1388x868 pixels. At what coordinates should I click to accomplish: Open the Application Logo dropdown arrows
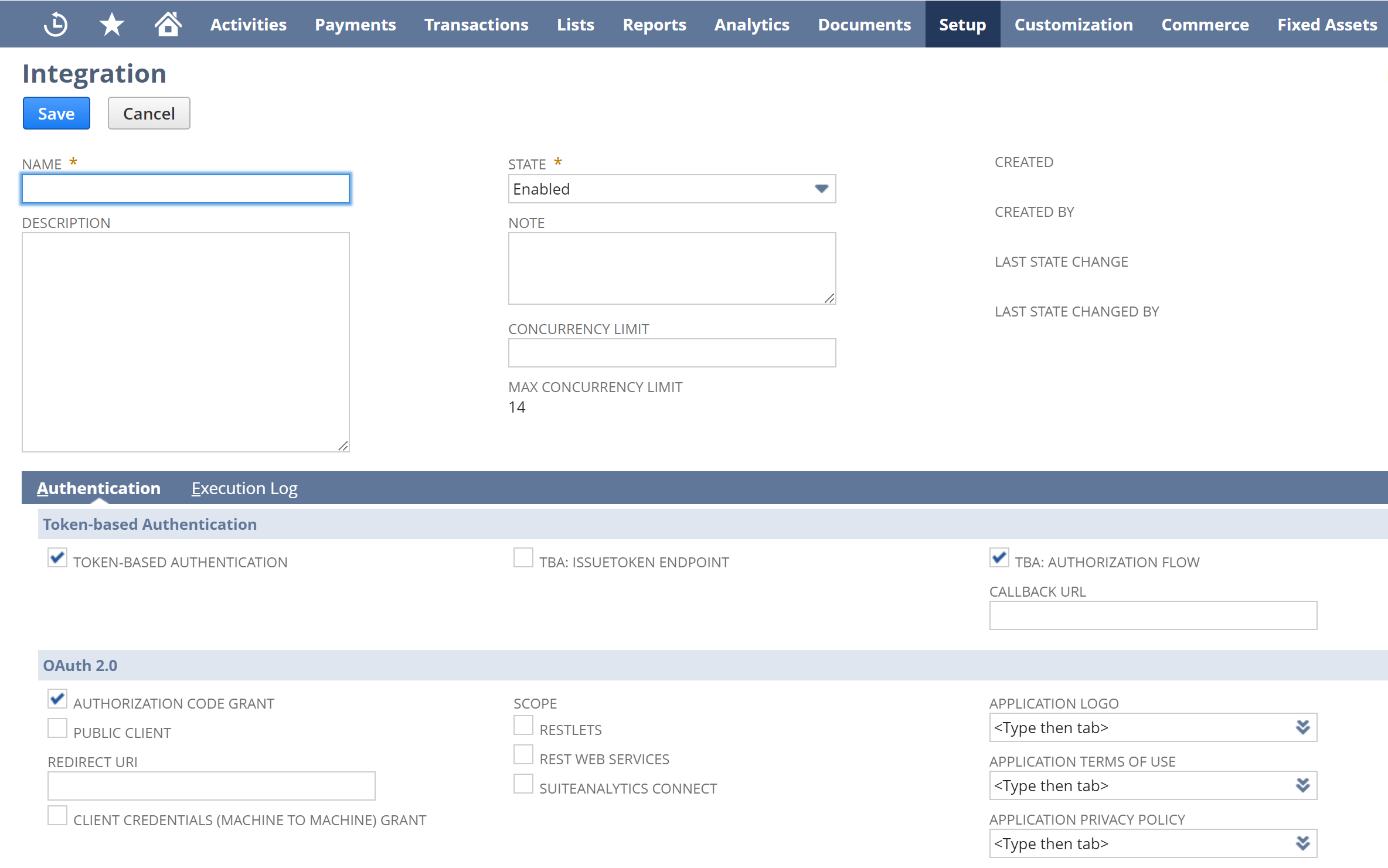tap(1302, 727)
